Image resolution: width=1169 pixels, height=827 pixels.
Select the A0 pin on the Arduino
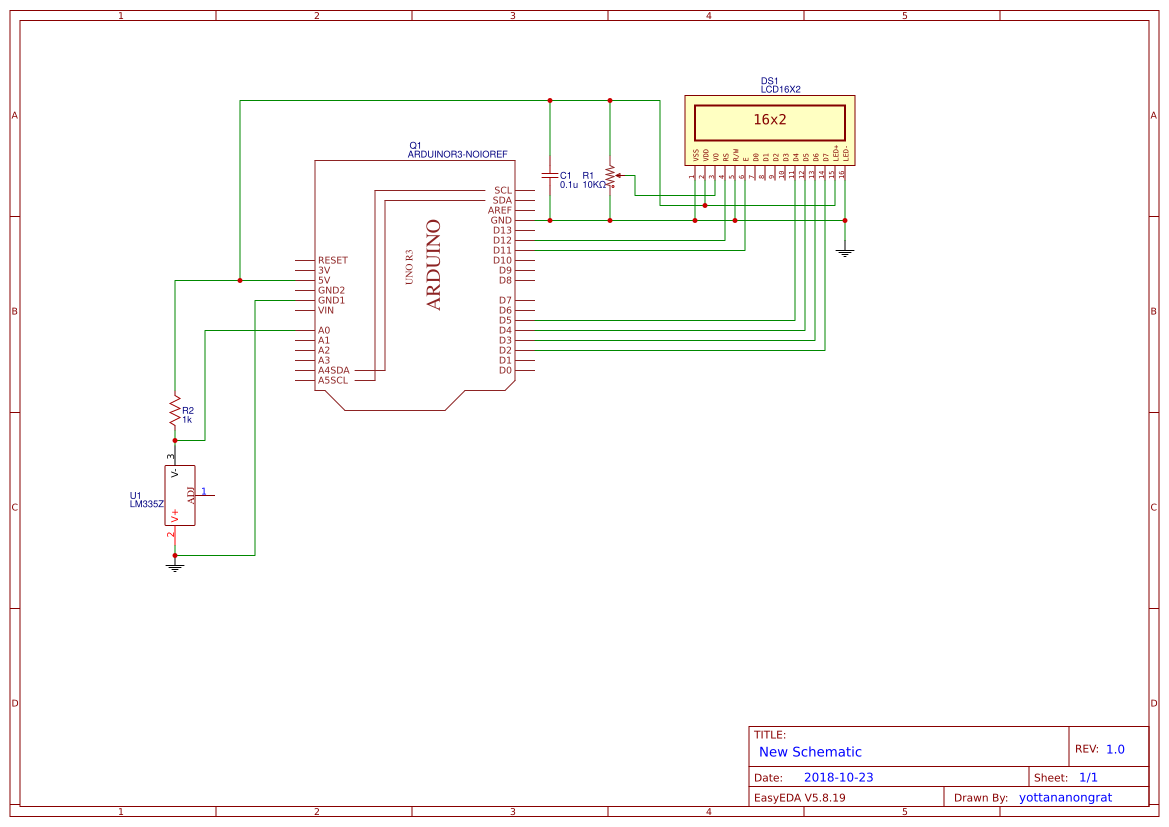(323, 330)
